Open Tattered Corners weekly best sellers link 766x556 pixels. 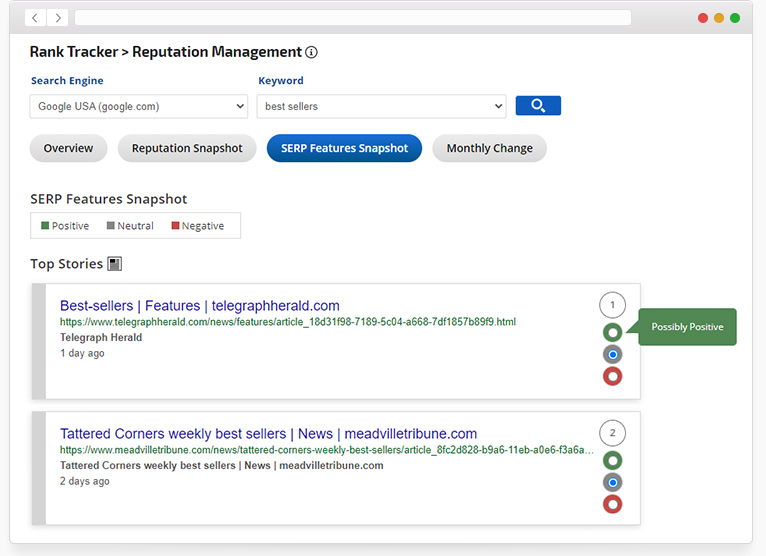pos(268,434)
